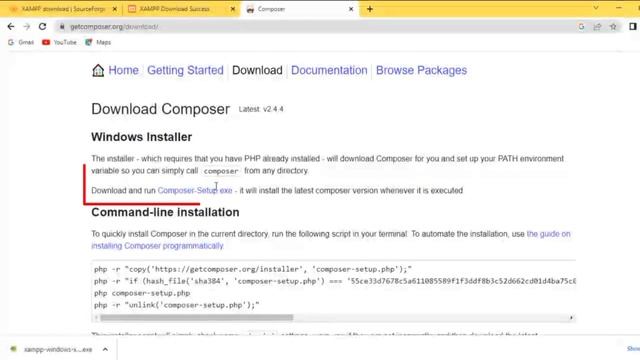
Task: Open the tab search dropdown arrow
Action: [x=596, y=8]
